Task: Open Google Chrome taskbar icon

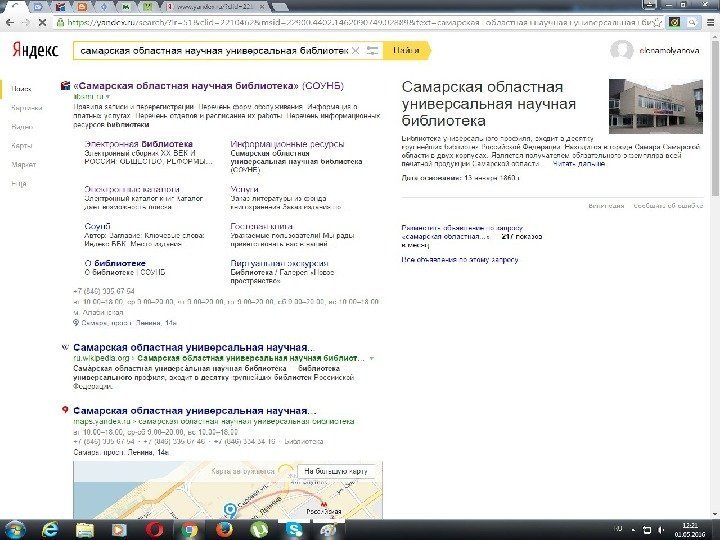Action: pyautogui.click(x=189, y=530)
